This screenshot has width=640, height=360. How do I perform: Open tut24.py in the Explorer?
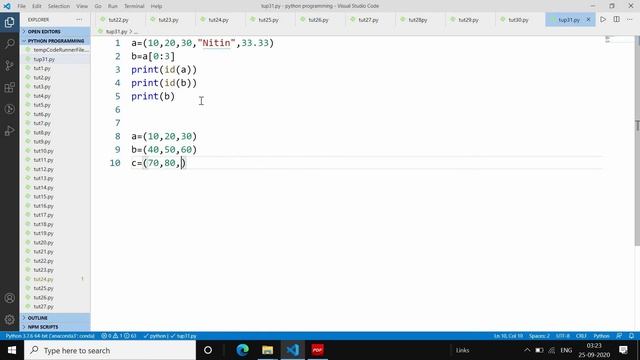[43, 279]
